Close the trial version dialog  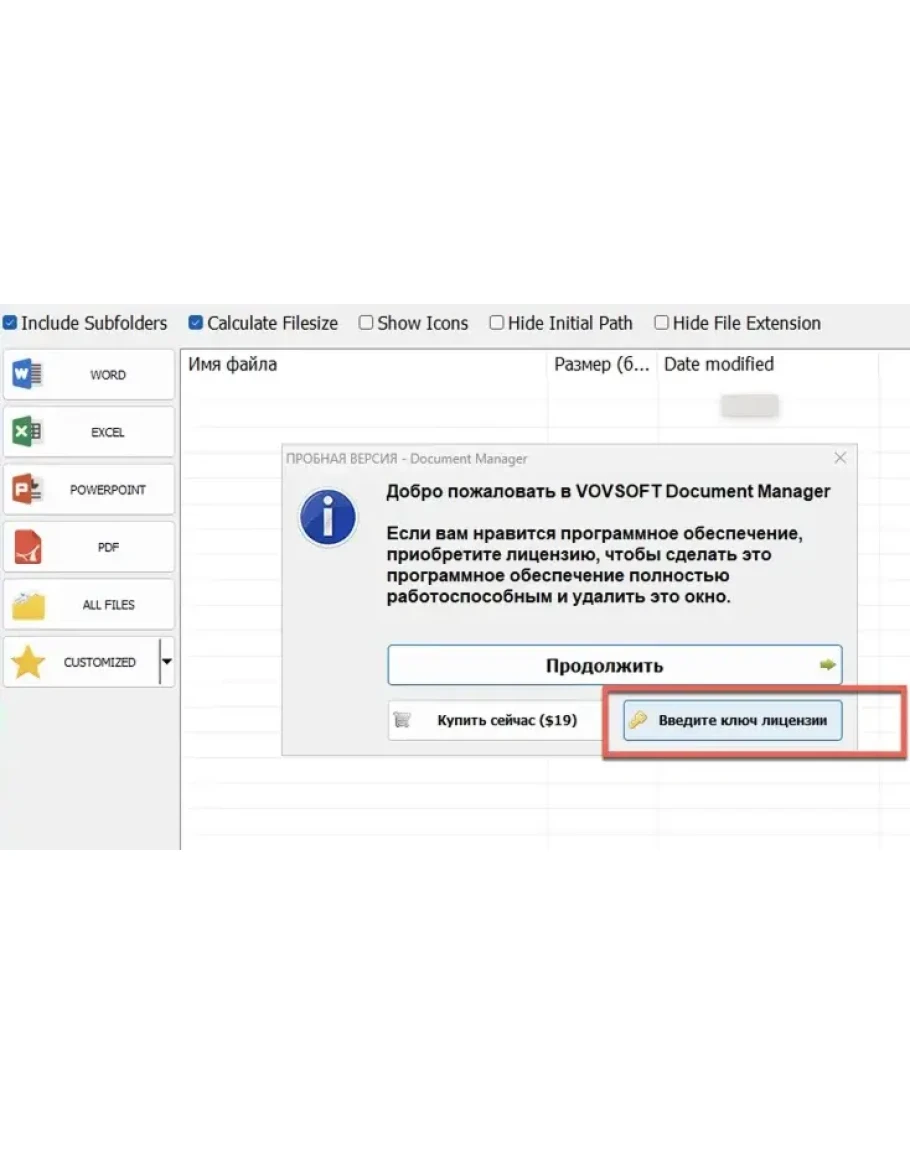(840, 458)
